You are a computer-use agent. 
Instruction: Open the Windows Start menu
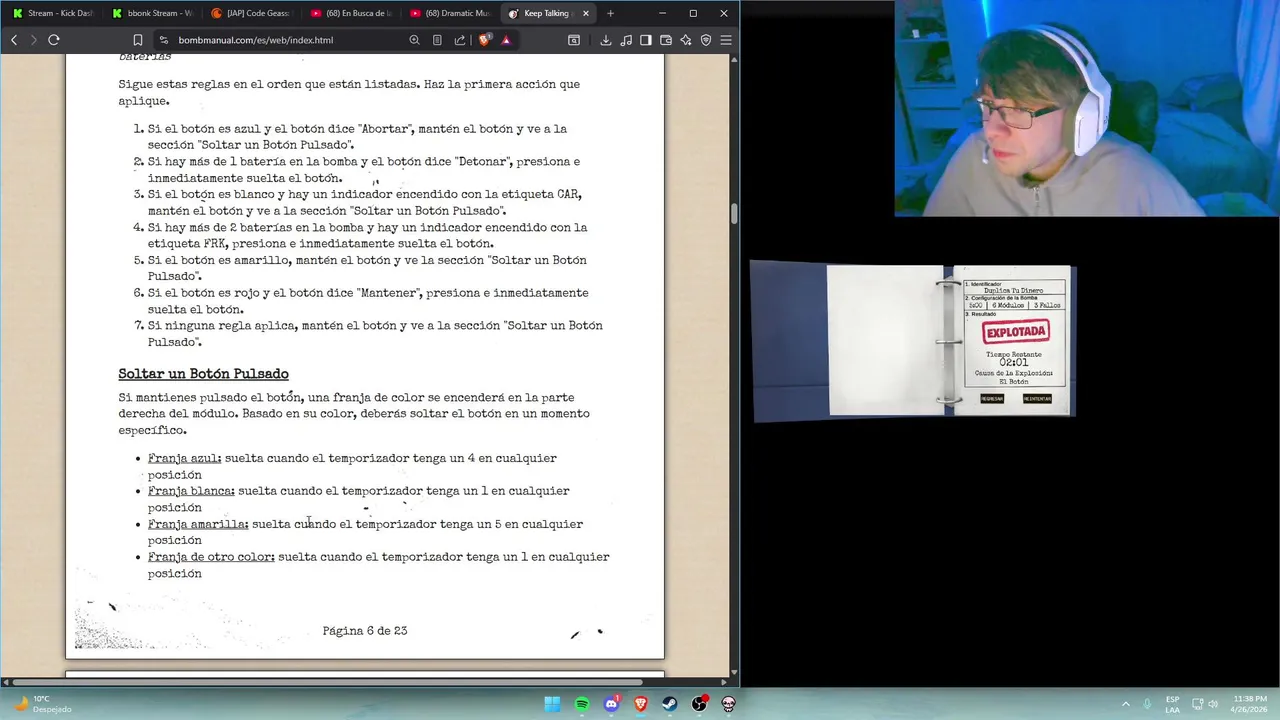tap(552, 704)
